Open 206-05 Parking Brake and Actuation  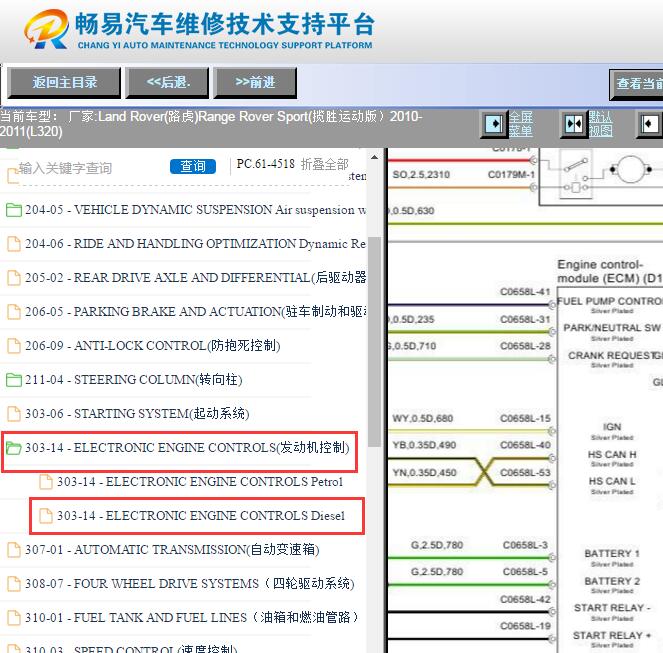coord(196,312)
